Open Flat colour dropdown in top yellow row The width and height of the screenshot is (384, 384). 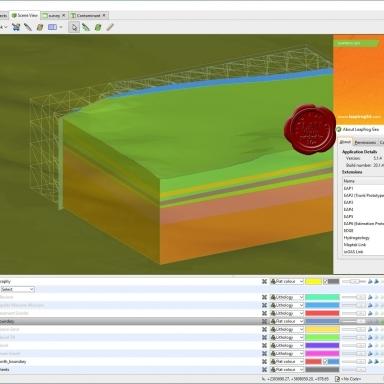pyautogui.click(x=287, y=281)
